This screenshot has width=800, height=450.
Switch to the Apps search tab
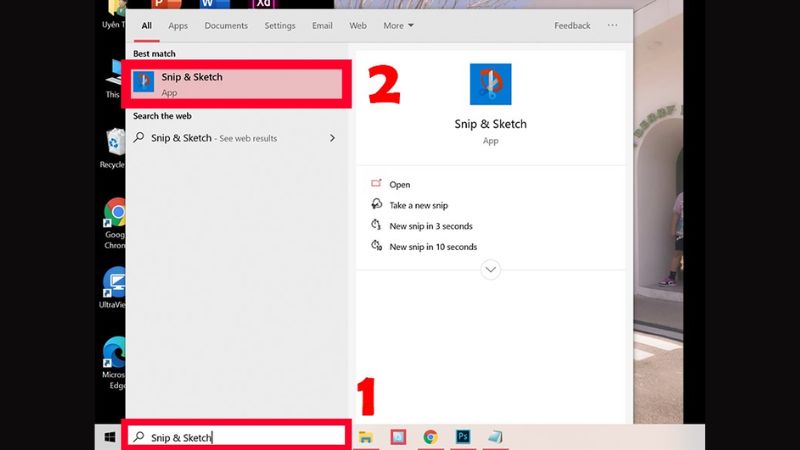click(x=178, y=26)
